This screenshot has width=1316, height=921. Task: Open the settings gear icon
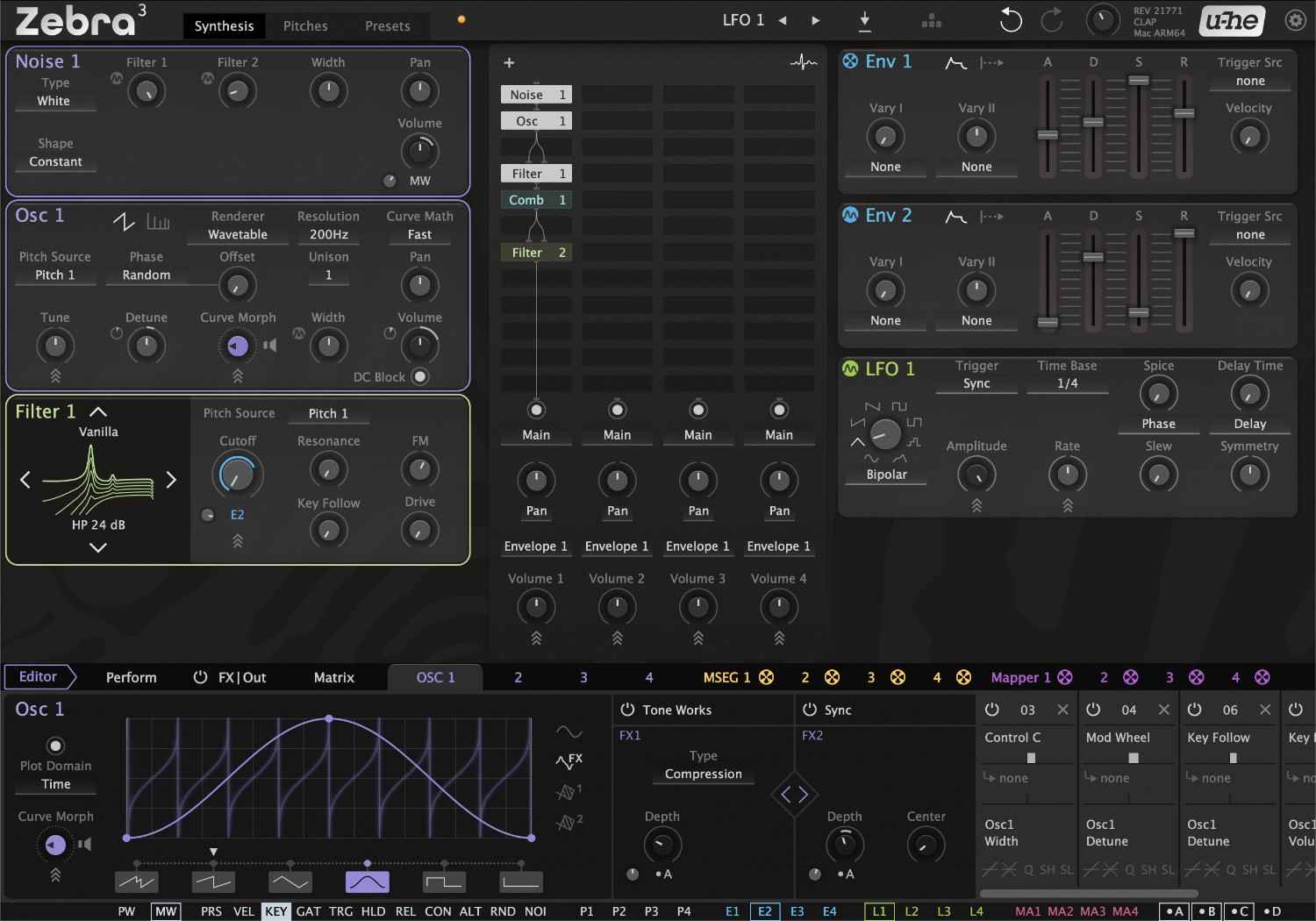click(1295, 20)
